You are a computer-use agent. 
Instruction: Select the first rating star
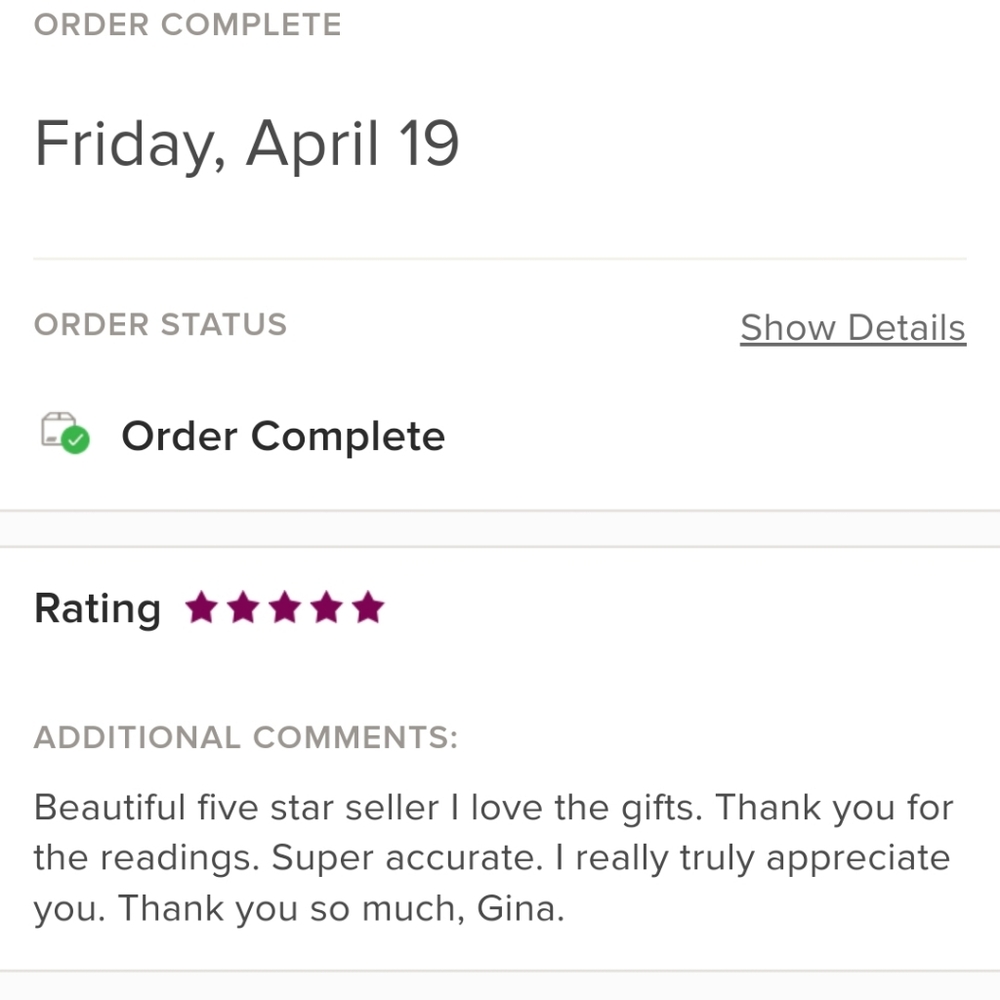click(201, 607)
